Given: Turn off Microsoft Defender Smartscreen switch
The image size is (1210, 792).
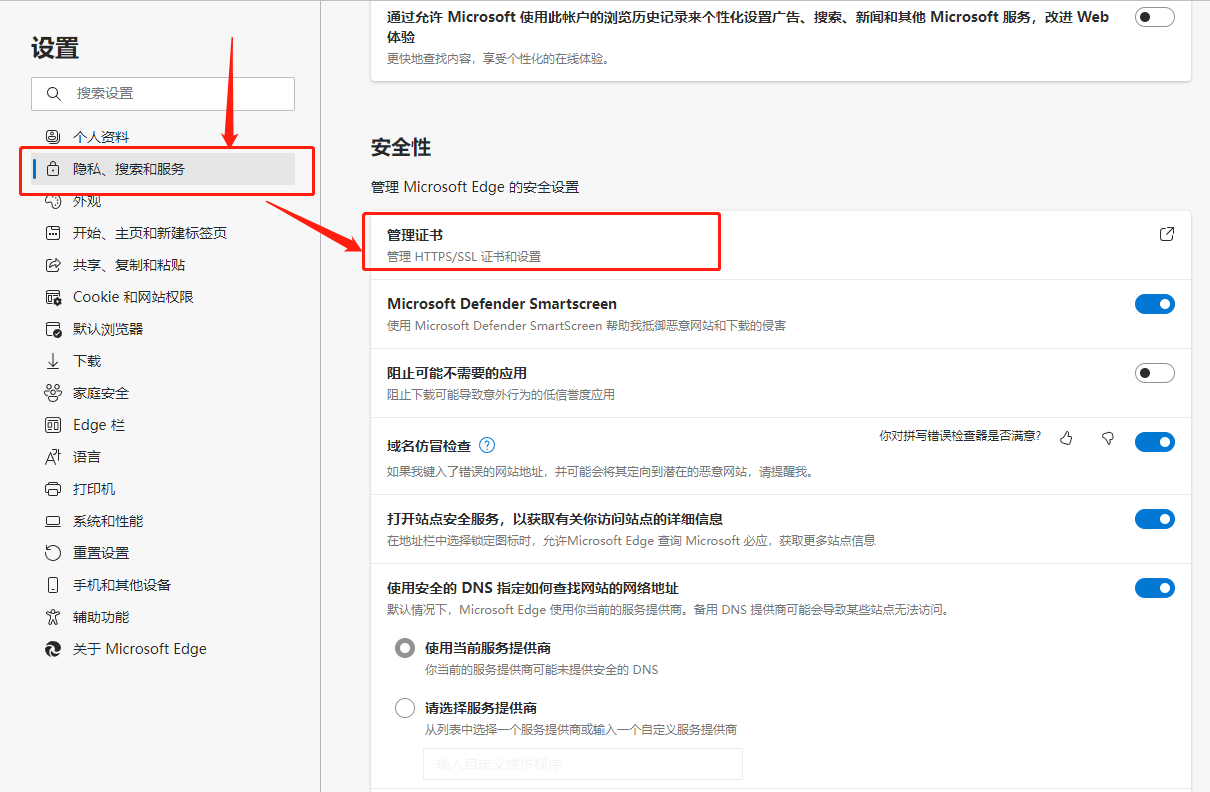Looking at the screenshot, I should tap(1154, 304).
